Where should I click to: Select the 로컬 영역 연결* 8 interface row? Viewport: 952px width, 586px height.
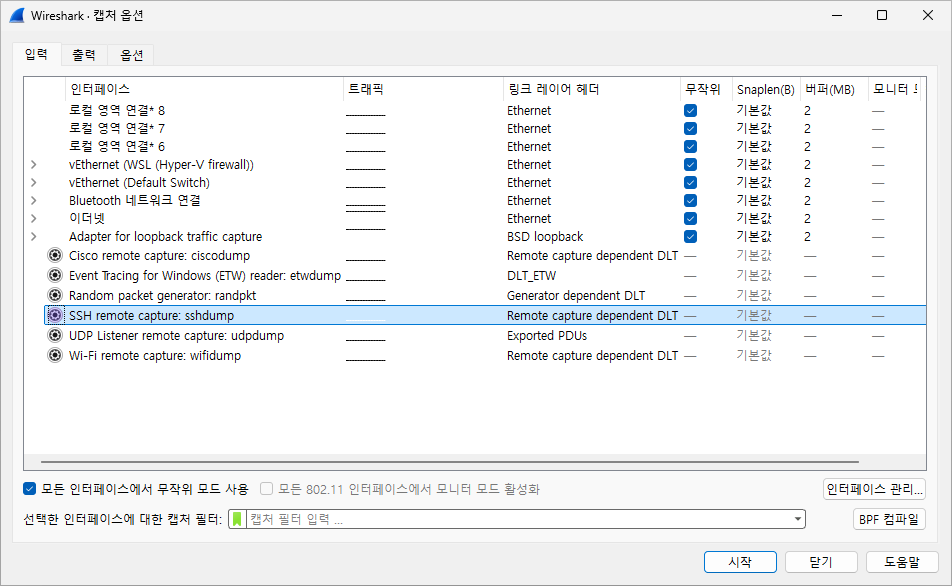(475, 111)
